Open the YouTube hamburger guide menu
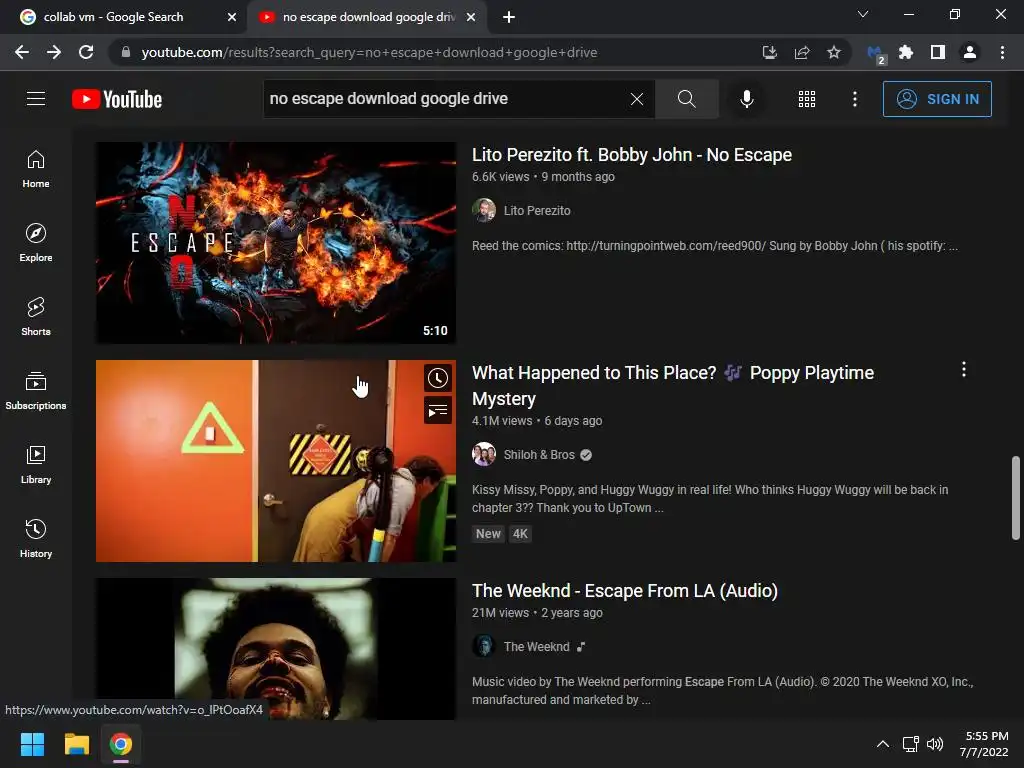 coord(36,99)
